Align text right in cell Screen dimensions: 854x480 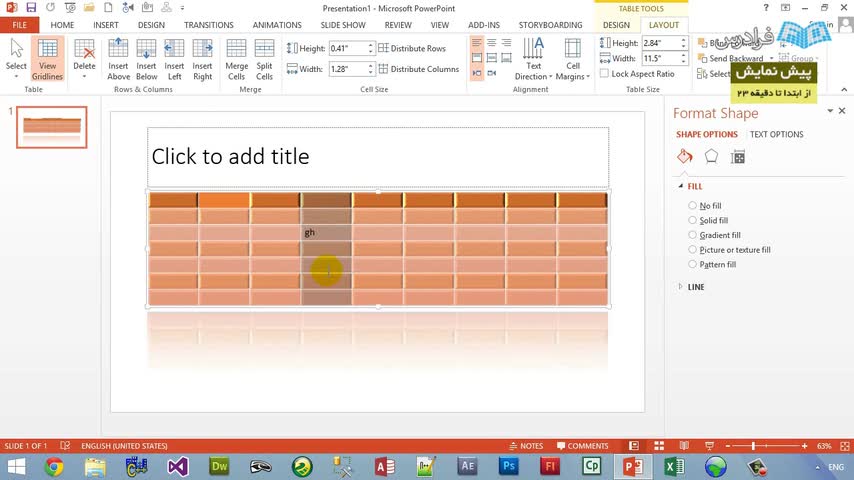click(507, 42)
